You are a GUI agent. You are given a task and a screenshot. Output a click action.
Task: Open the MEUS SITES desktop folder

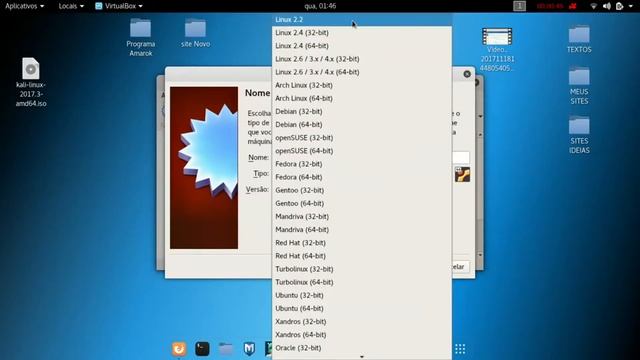coord(579,86)
